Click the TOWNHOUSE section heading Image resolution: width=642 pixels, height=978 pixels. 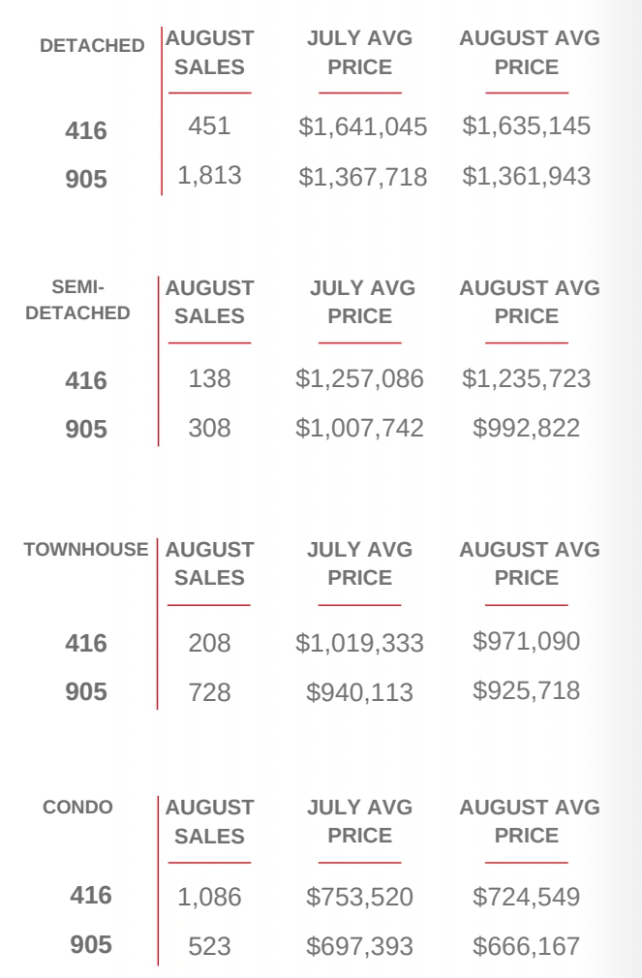click(86, 550)
